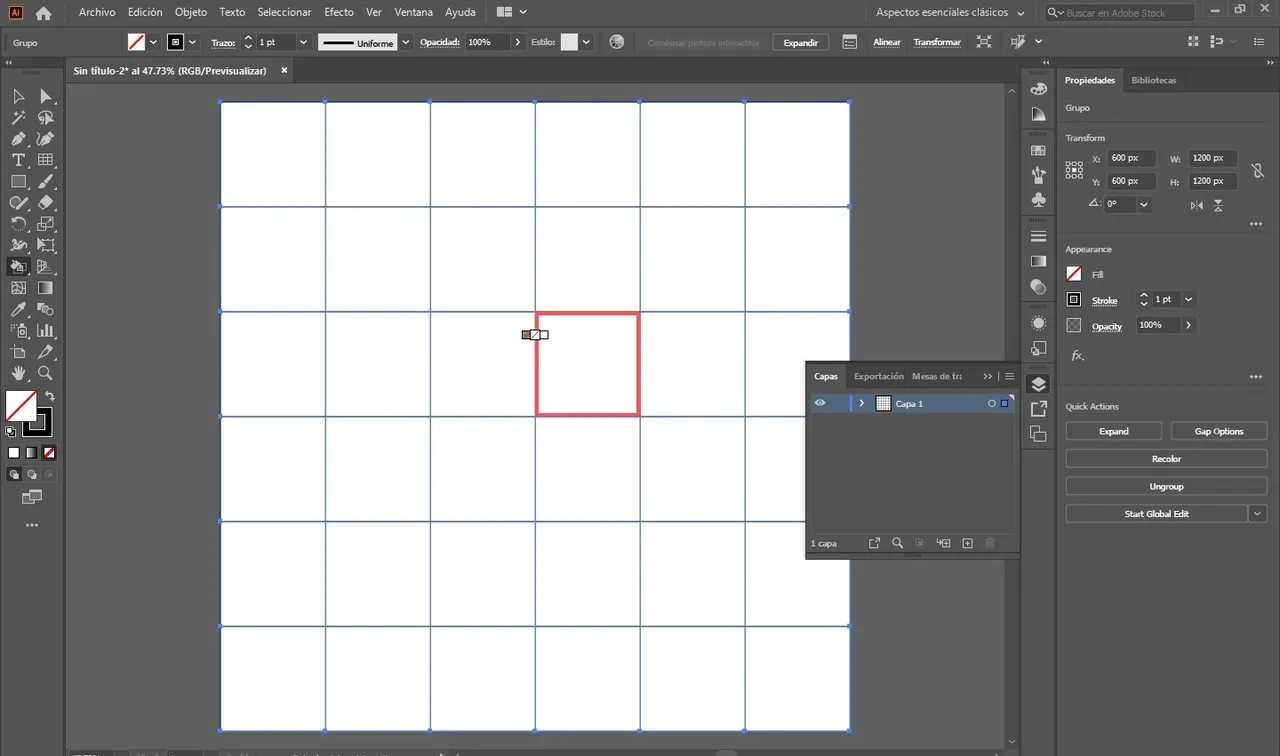
Task: Click the Home icon in top bar
Action: (x=43, y=13)
